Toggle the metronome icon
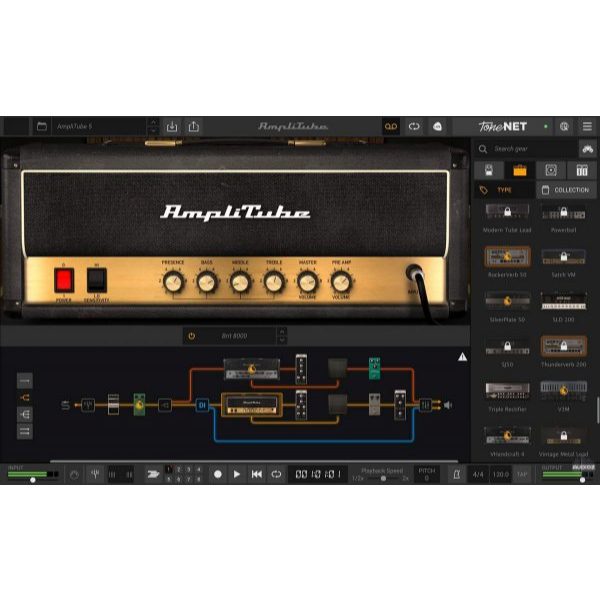The image size is (600, 600). [x=457, y=474]
